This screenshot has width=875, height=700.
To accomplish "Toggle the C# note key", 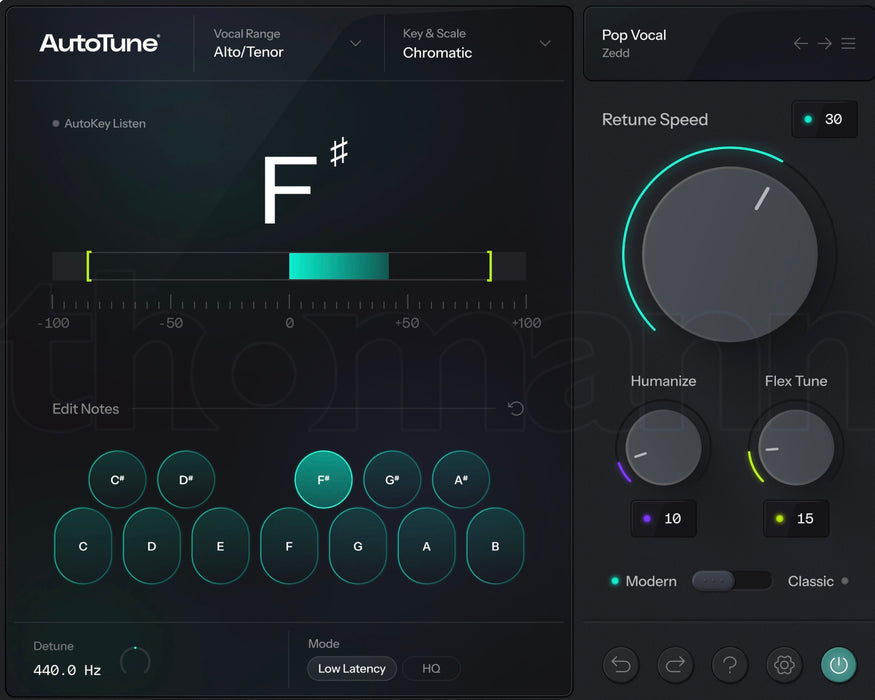I will pos(117,480).
